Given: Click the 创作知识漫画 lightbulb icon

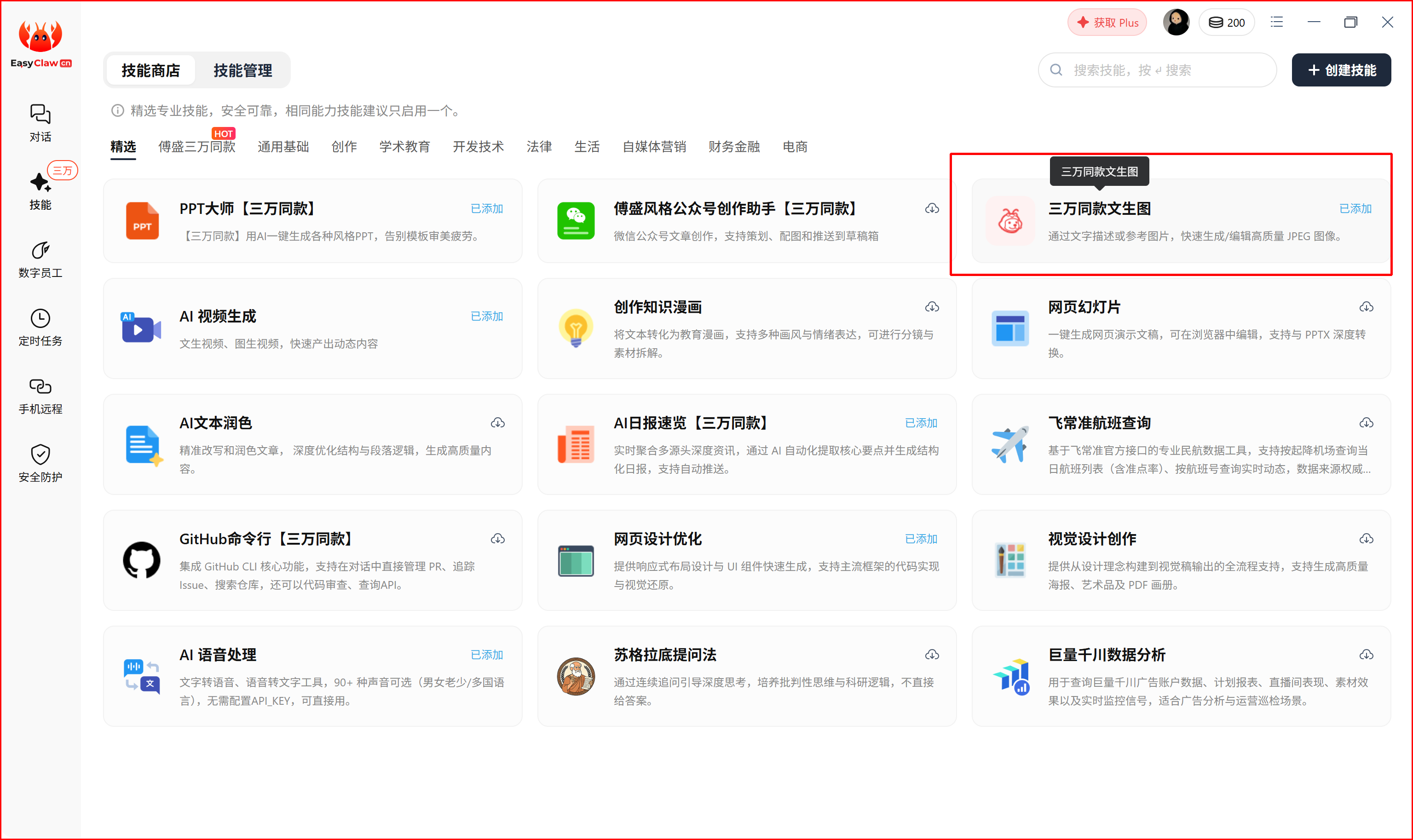Looking at the screenshot, I should click(576, 328).
